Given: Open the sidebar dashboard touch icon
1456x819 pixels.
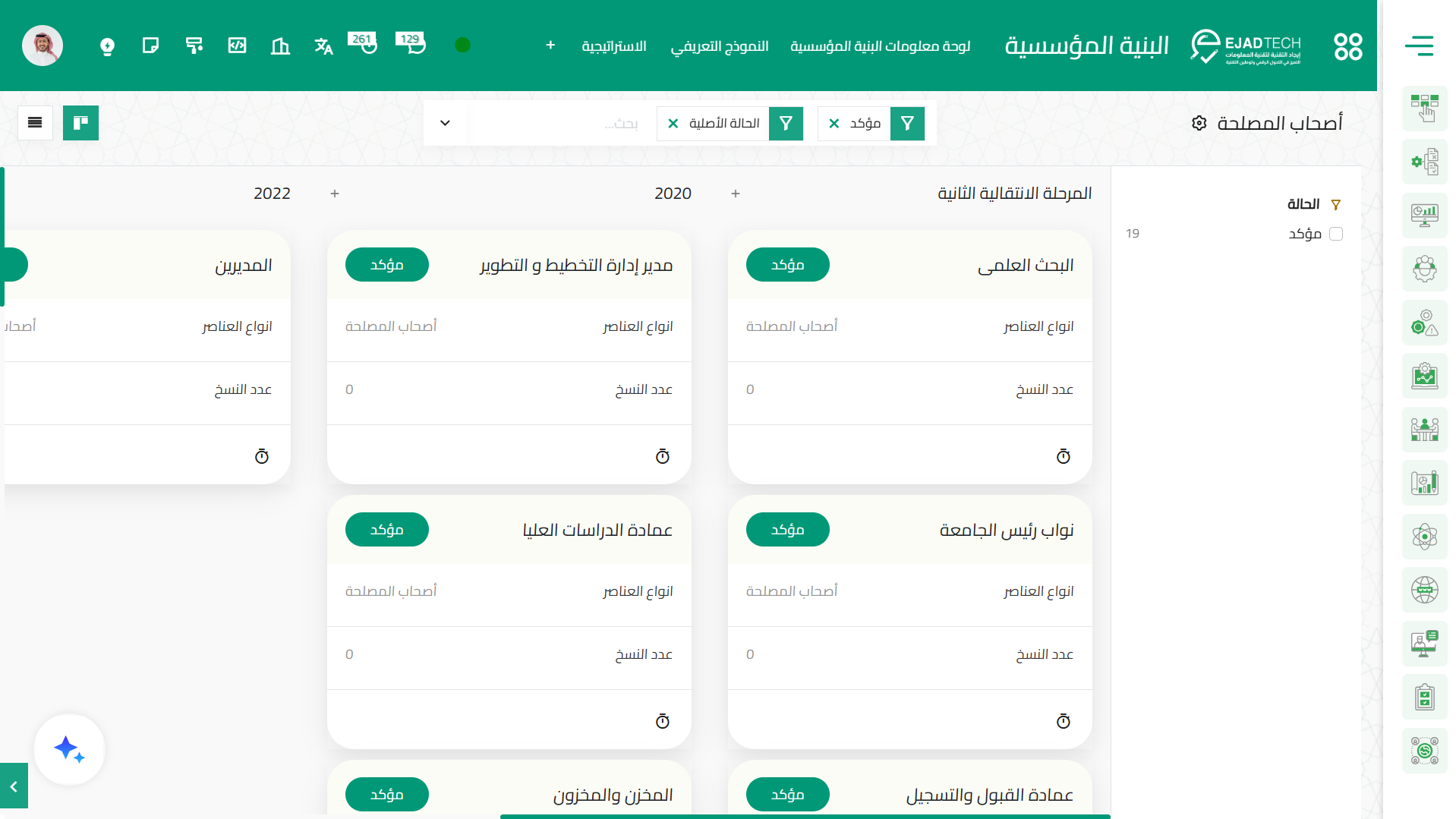Looking at the screenshot, I should pos(1425,109).
